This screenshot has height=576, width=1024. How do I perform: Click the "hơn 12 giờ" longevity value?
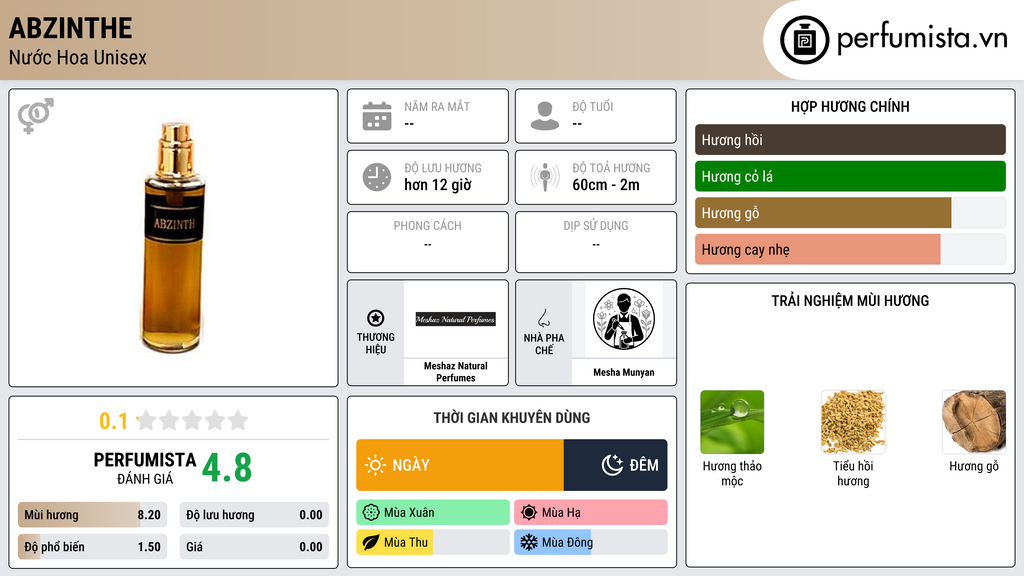(x=438, y=185)
